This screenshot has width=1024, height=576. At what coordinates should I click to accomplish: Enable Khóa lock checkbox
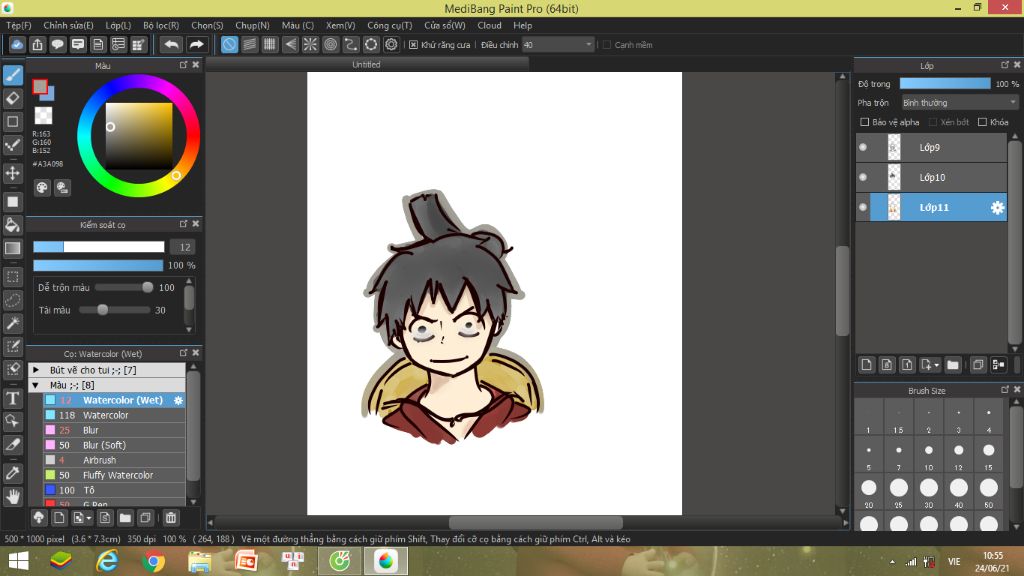[x=982, y=122]
